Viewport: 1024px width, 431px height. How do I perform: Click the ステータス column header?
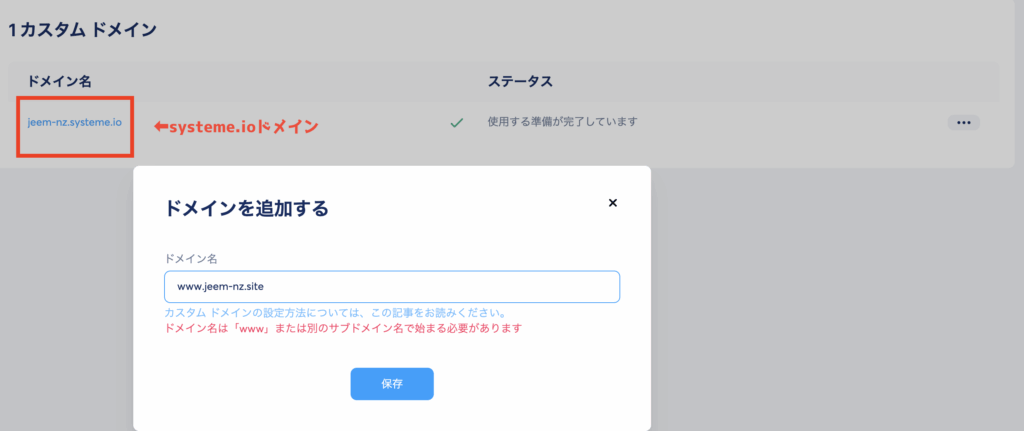[x=520, y=80]
